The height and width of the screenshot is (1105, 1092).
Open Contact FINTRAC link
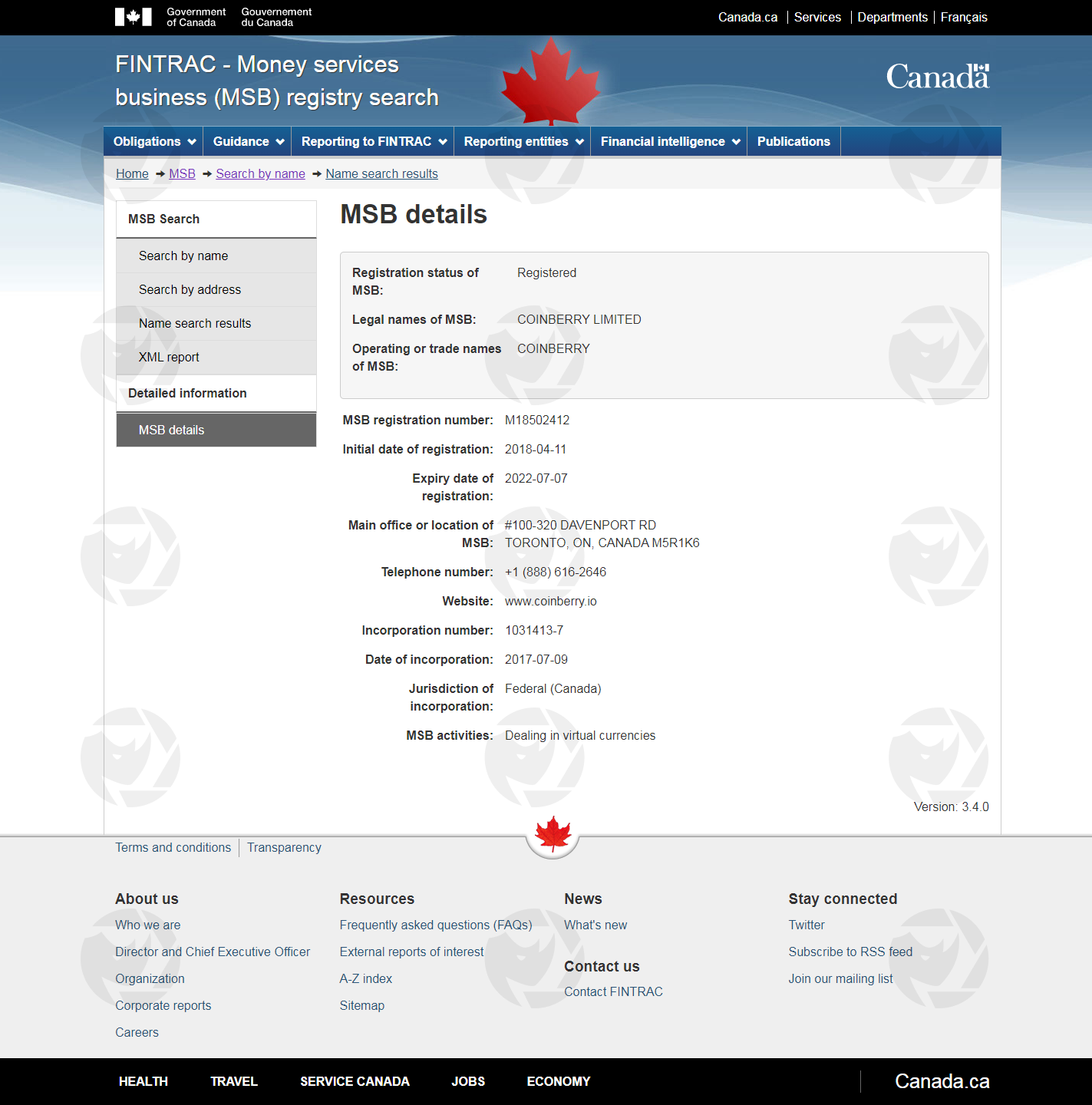[x=613, y=991]
